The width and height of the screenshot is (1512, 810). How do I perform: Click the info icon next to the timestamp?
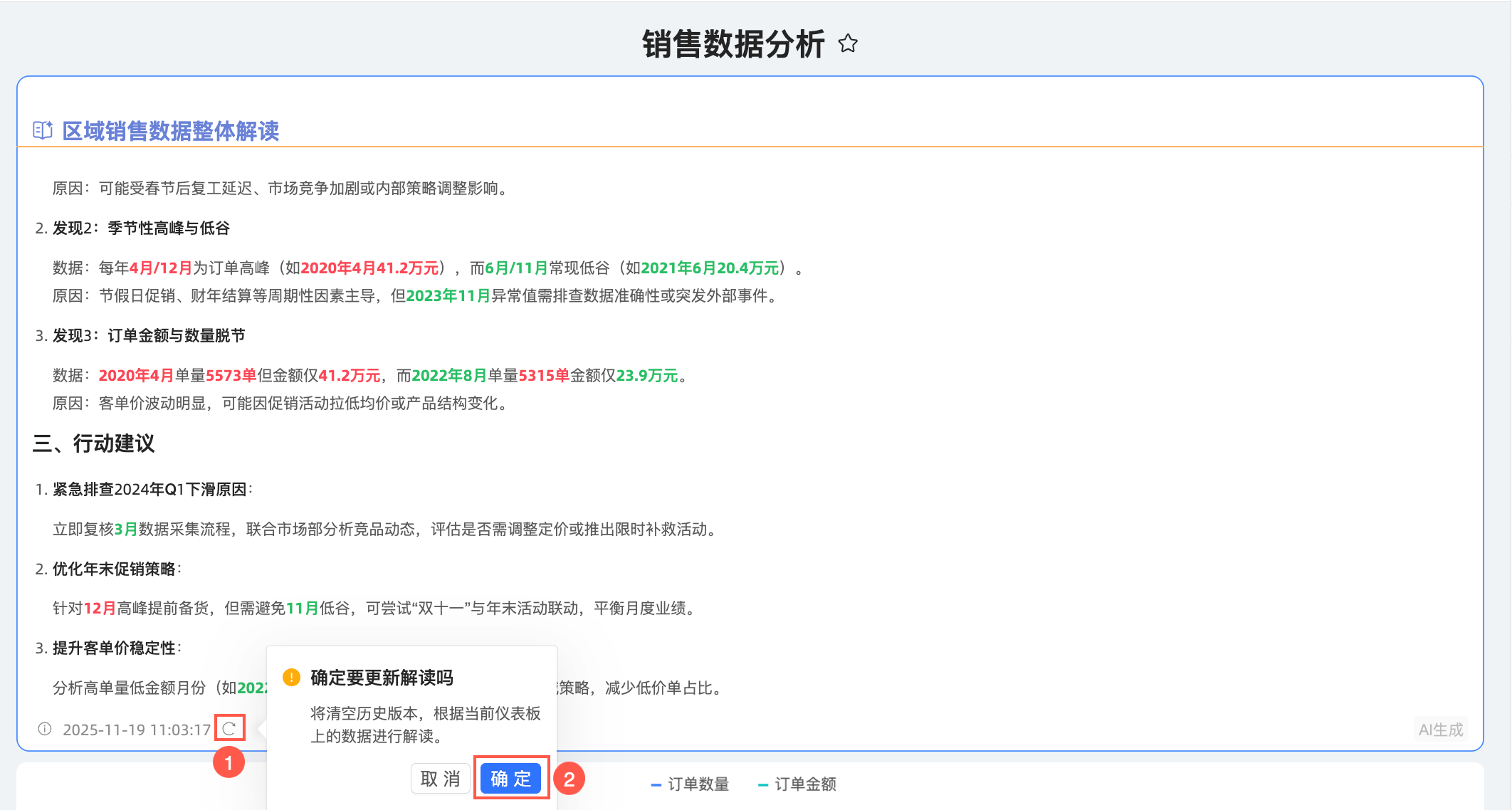(x=45, y=729)
